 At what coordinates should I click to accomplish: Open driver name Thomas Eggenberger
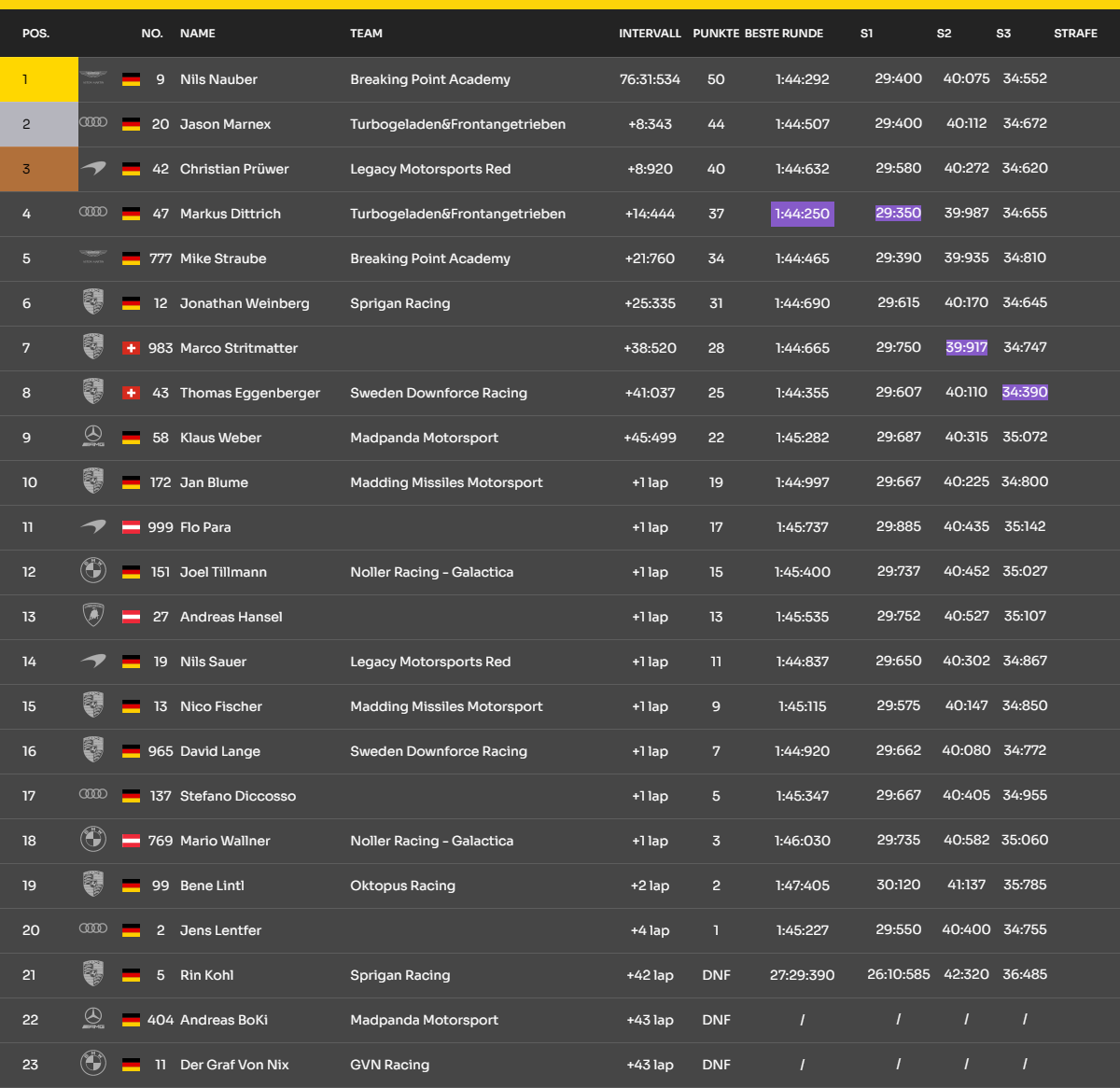[249, 393]
